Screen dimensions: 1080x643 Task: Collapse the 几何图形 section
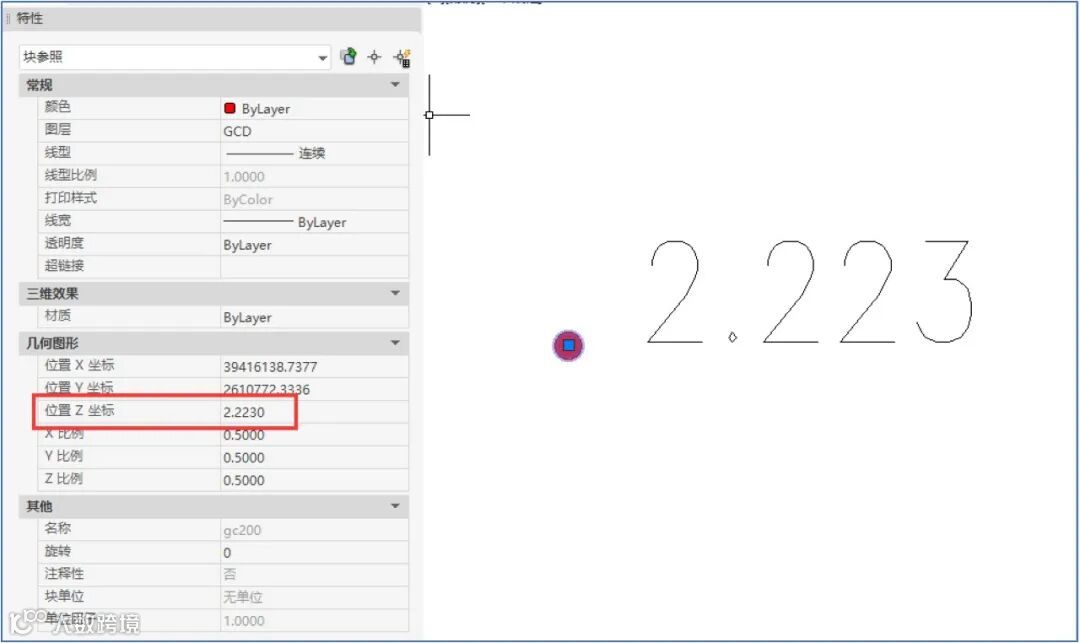coord(395,343)
